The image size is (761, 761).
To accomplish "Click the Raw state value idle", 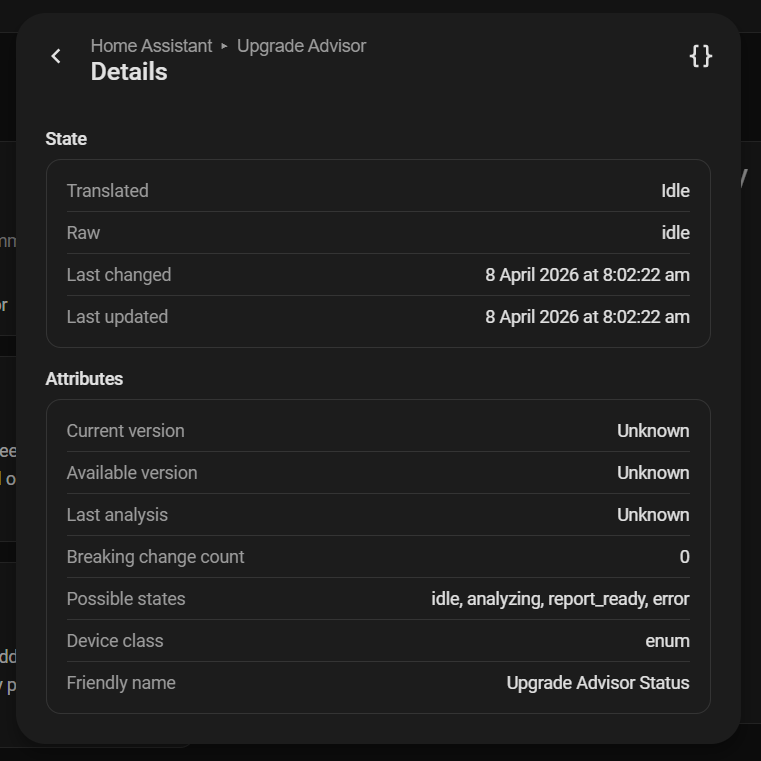I will (675, 233).
